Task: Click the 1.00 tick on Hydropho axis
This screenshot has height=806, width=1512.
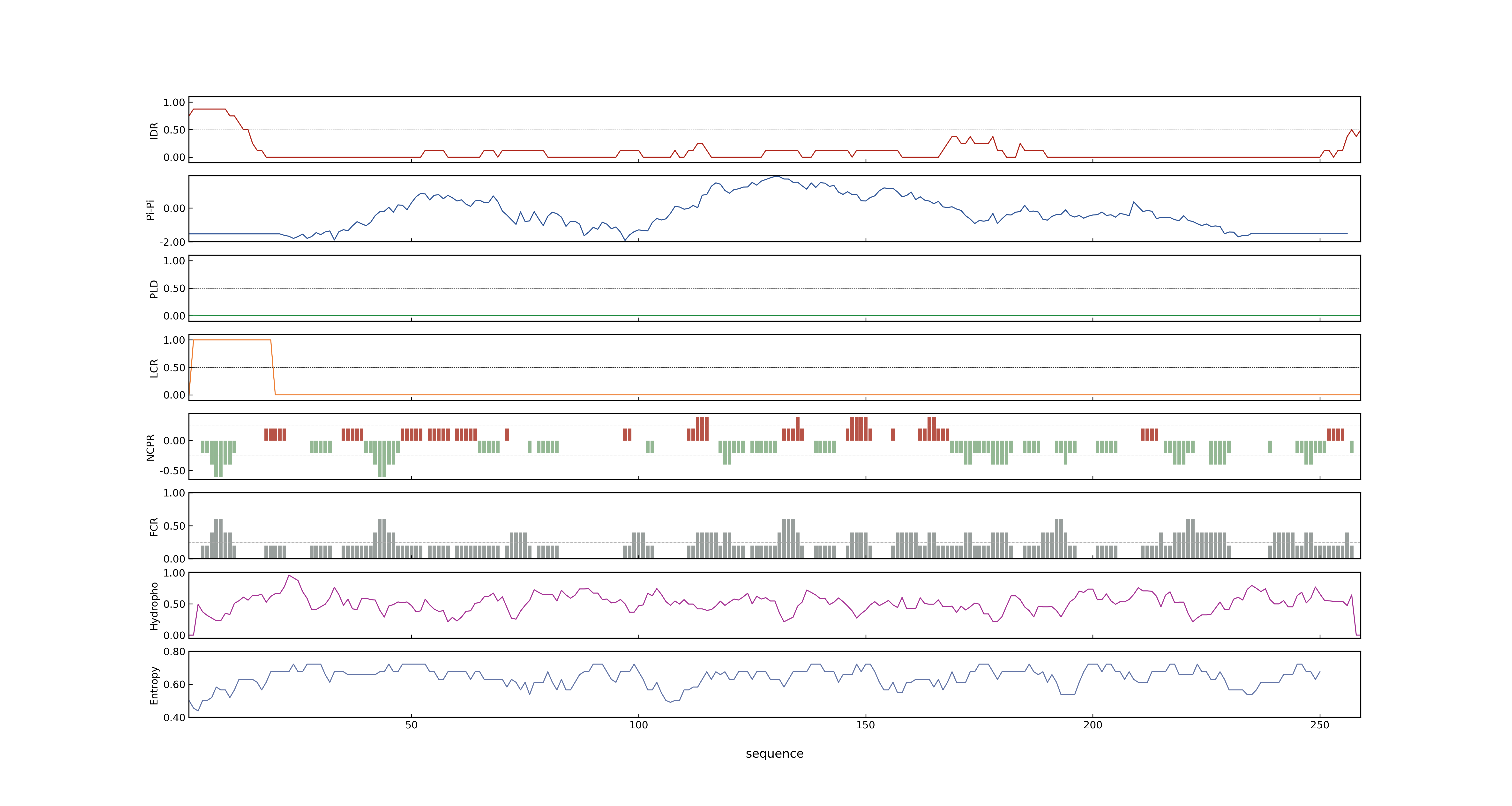Action: point(174,573)
